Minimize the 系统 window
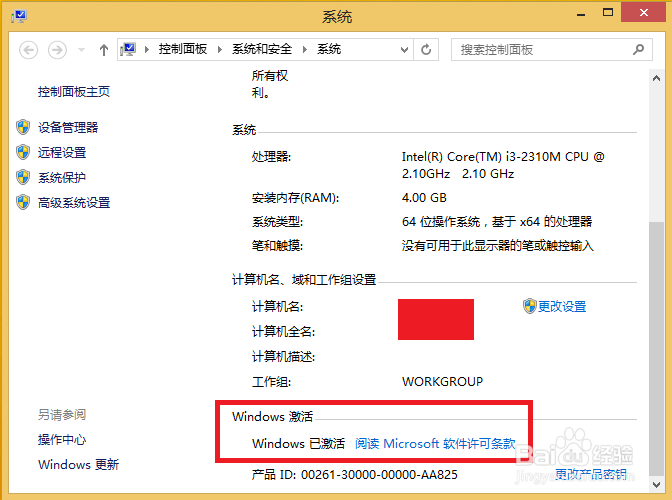 (581, 14)
